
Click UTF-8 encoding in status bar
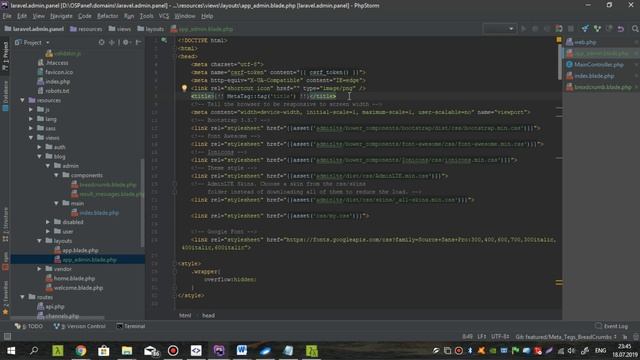[x=500, y=337]
